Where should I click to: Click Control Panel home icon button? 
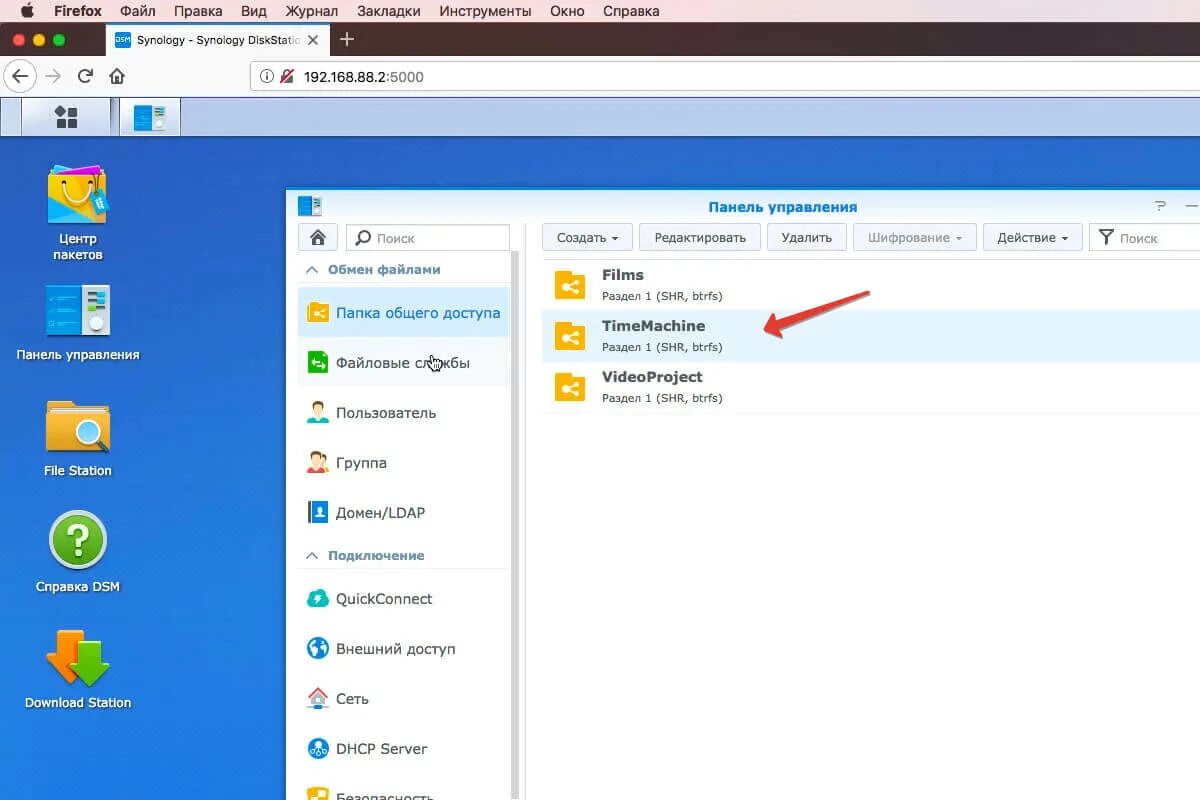pos(318,238)
